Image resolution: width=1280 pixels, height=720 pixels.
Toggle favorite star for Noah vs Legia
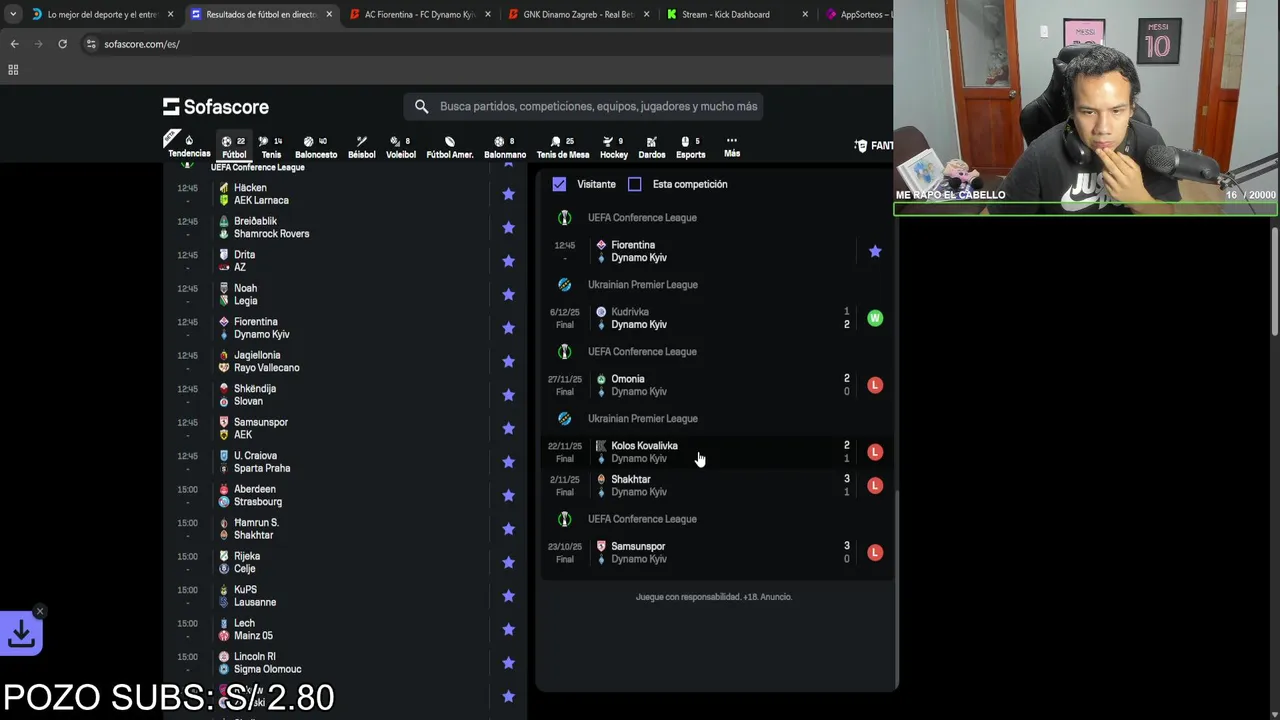coord(508,294)
